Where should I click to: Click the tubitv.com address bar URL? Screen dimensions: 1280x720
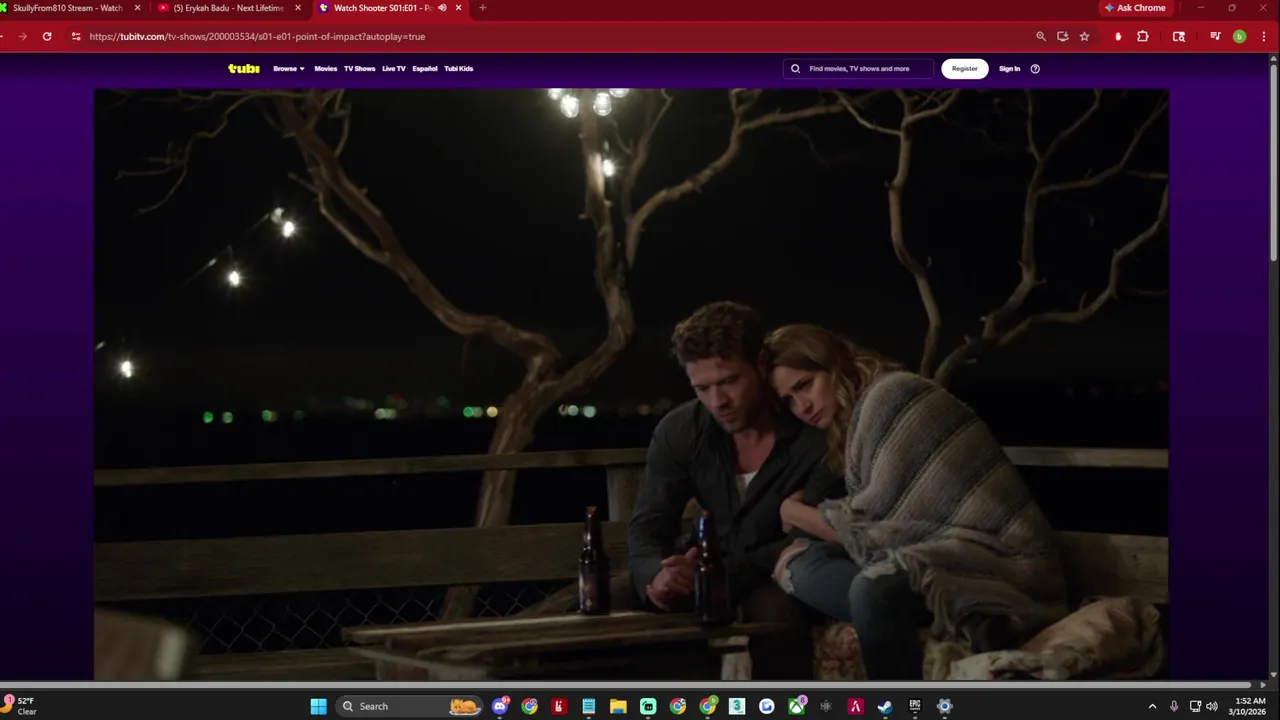click(x=257, y=36)
